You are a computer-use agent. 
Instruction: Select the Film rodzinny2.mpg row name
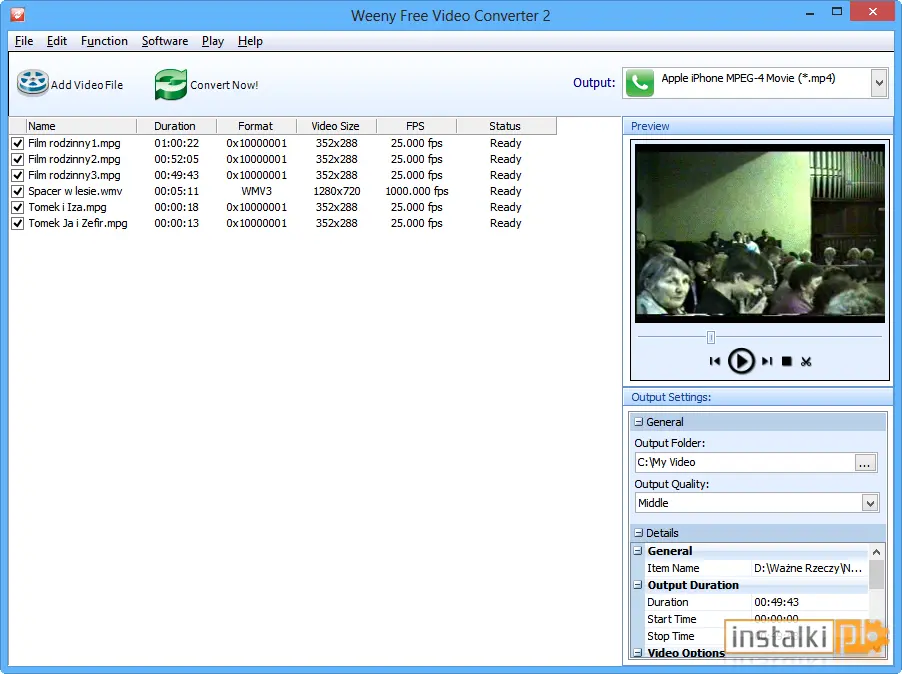coord(74,159)
